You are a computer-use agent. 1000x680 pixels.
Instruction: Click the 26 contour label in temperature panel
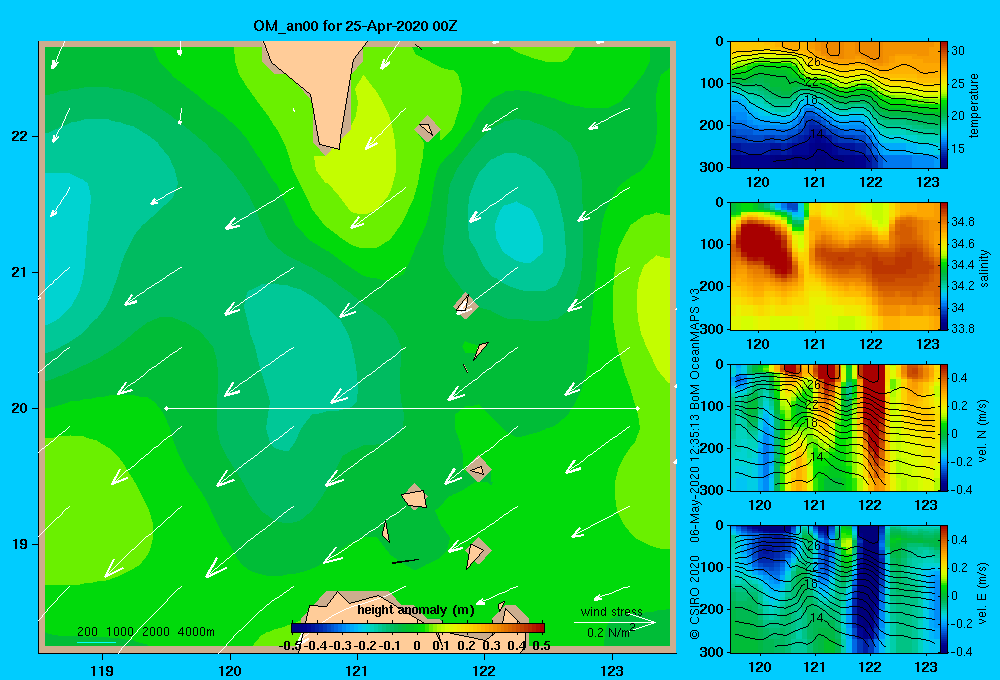point(813,62)
